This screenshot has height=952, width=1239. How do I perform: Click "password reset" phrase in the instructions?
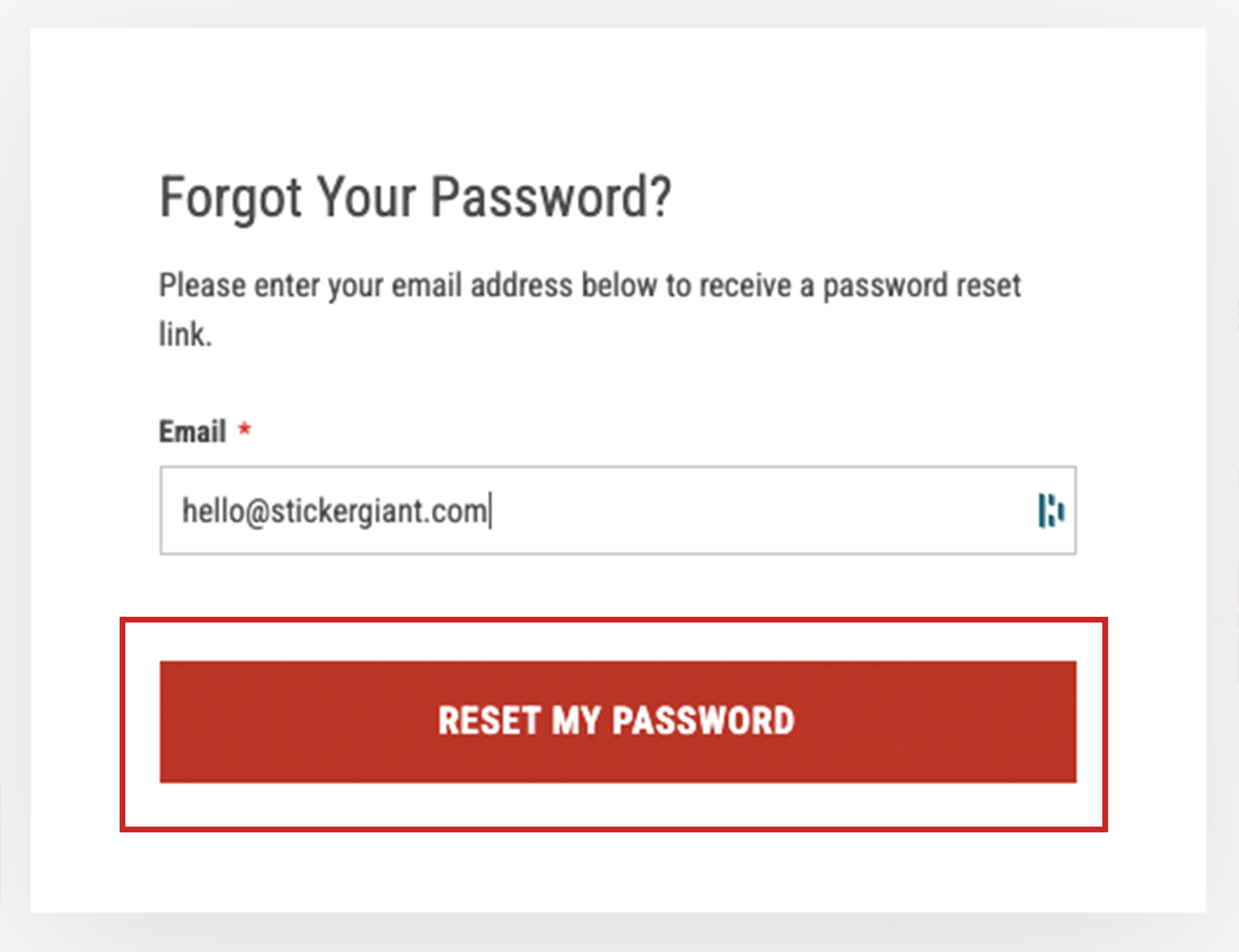pos(922,286)
